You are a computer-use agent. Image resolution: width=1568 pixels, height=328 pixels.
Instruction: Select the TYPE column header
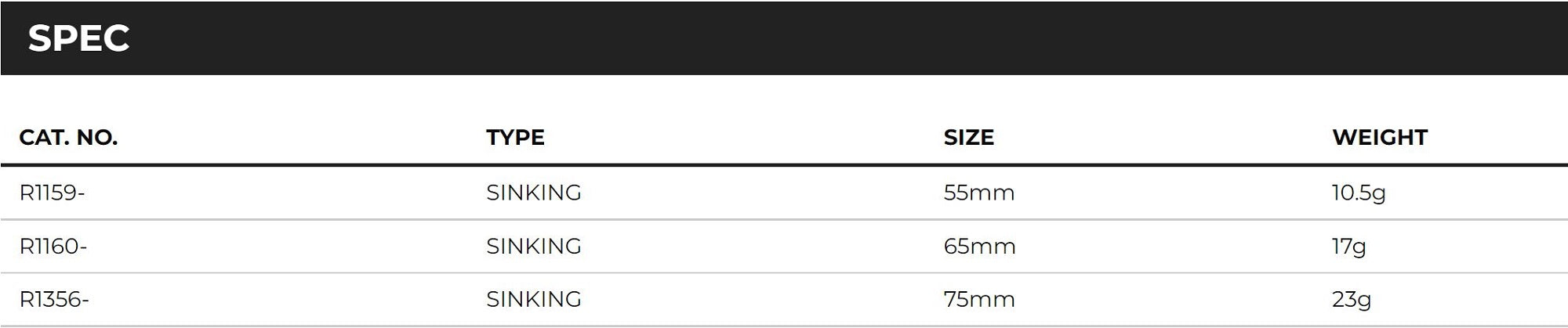[x=515, y=138]
